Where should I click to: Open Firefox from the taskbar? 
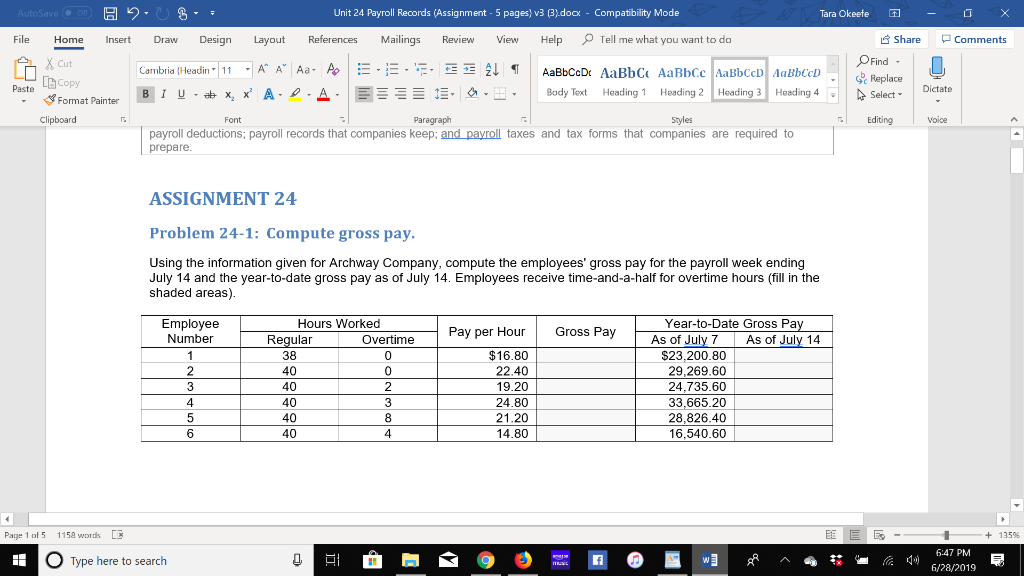click(523, 561)
